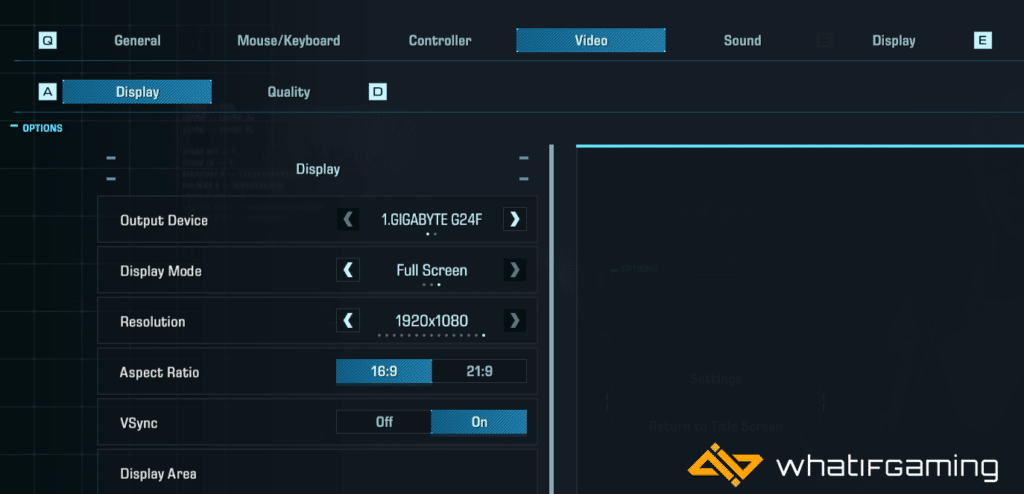Click right arrow beside Resolution

click(x=514, y=321)
